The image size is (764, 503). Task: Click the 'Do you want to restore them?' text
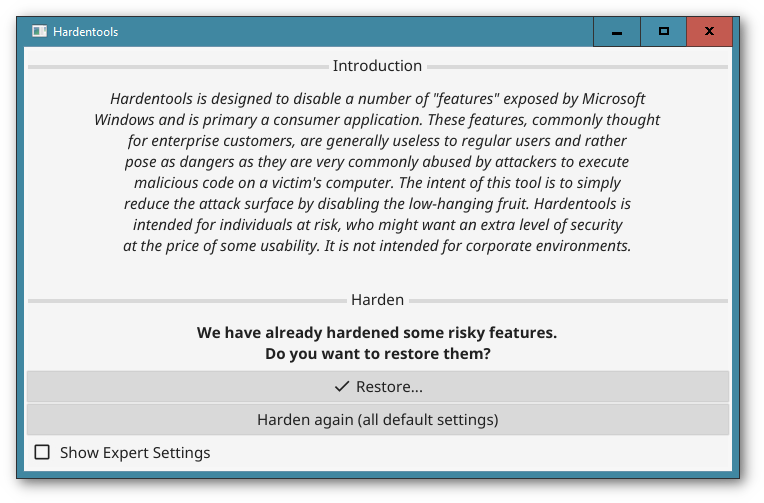378,353
